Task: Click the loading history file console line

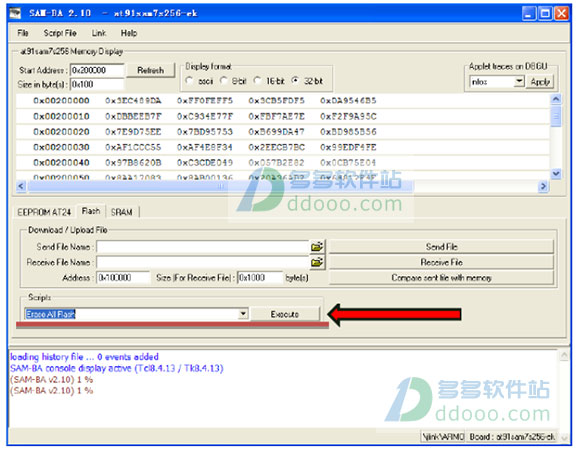Action: [84, 357]
